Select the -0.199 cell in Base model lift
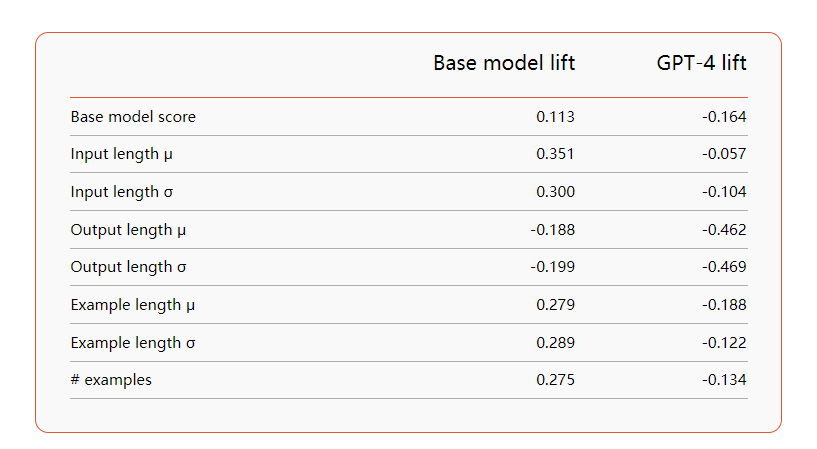 (x=552, y=267)
